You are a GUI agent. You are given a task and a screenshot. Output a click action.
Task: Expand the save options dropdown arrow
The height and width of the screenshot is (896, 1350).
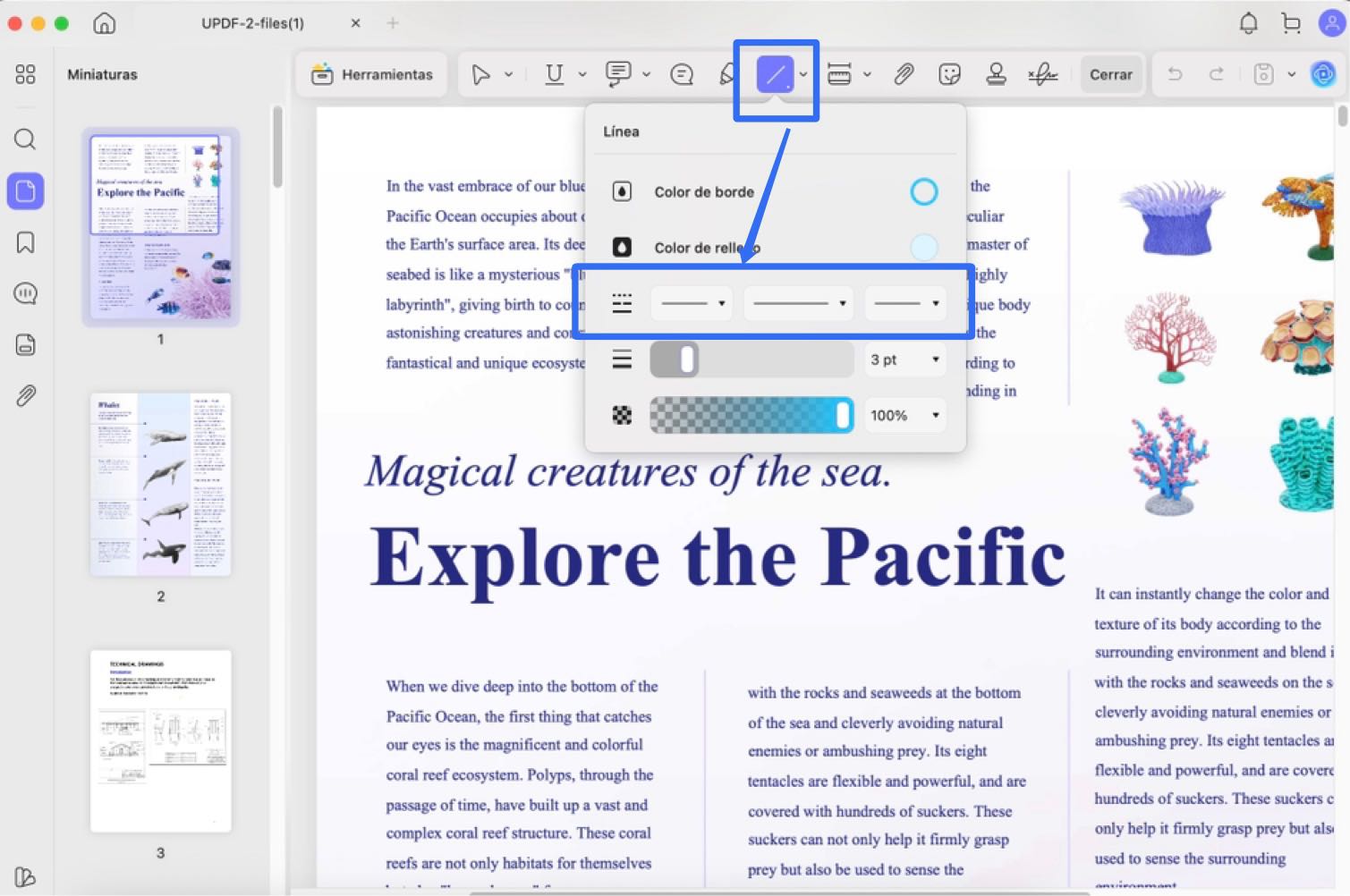tap(1292, 75)
